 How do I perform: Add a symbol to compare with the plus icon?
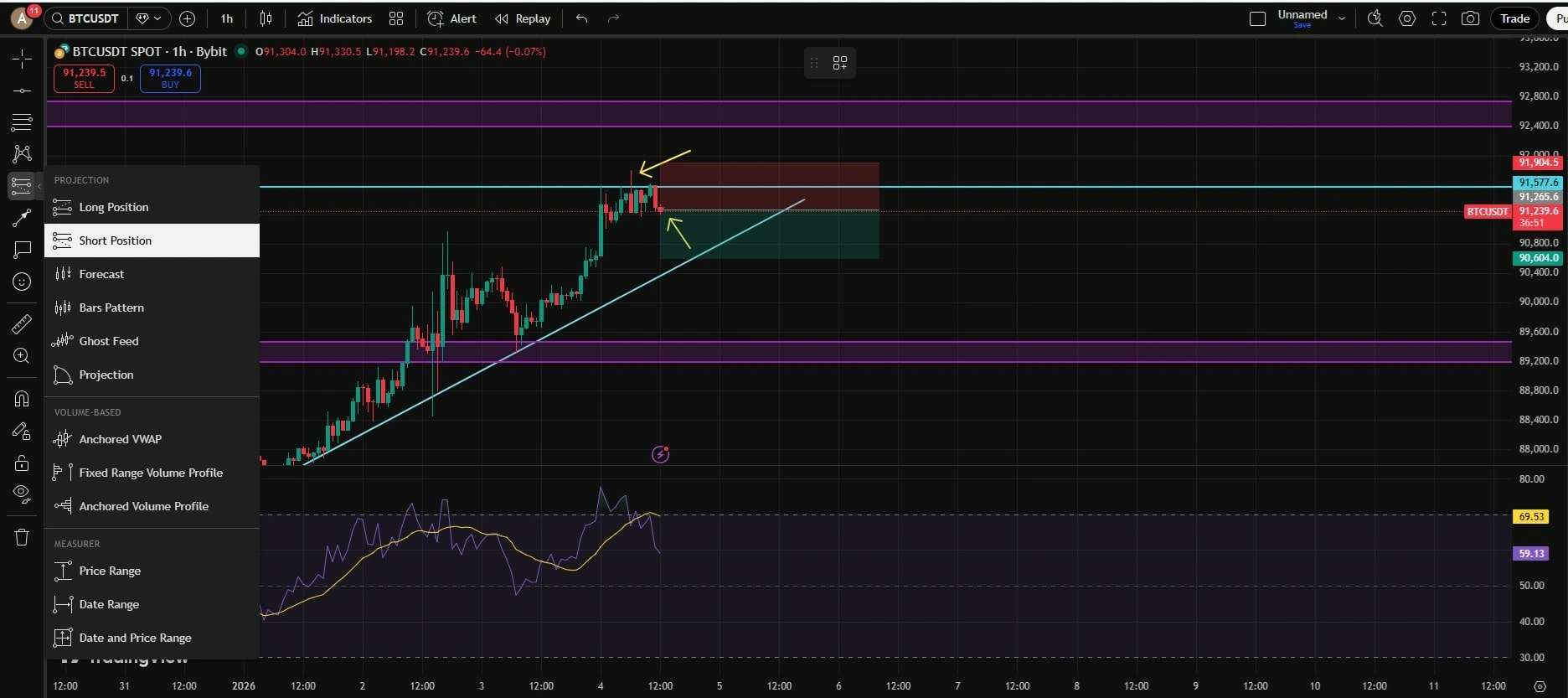pyautogui.click(x=188, y=18)
